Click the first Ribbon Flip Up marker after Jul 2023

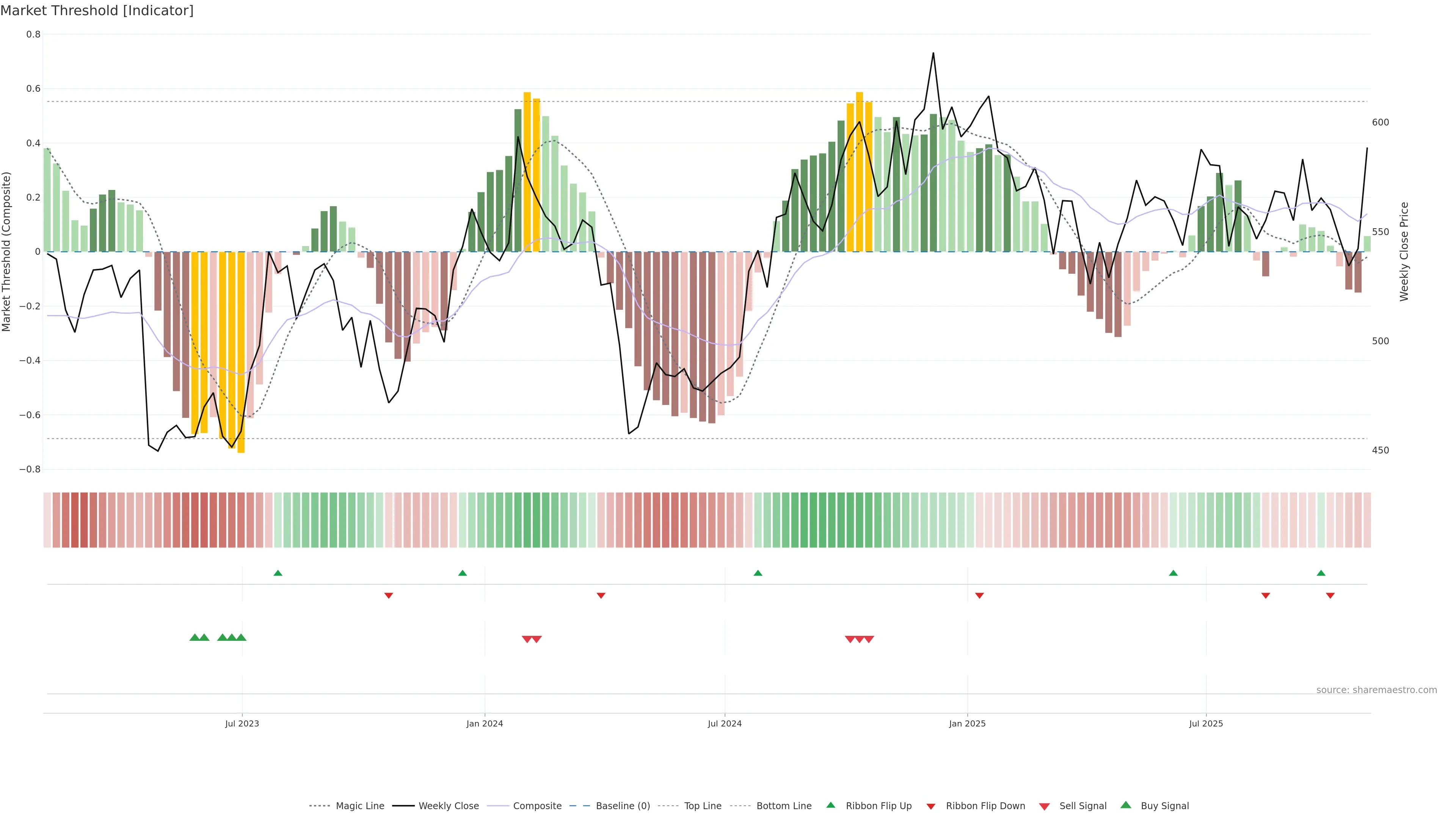pyautogui.click(x=278, y=573)
